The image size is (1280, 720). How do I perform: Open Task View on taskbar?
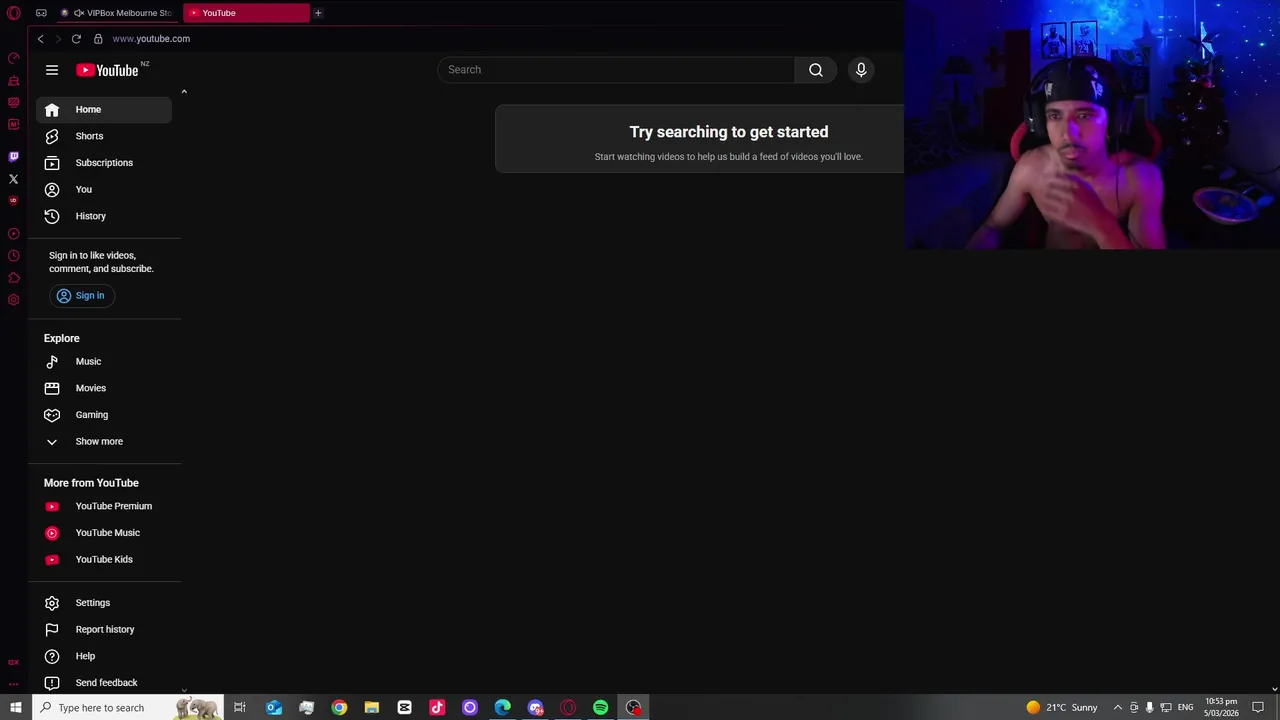pyautogui.click(x=240, y=708)
